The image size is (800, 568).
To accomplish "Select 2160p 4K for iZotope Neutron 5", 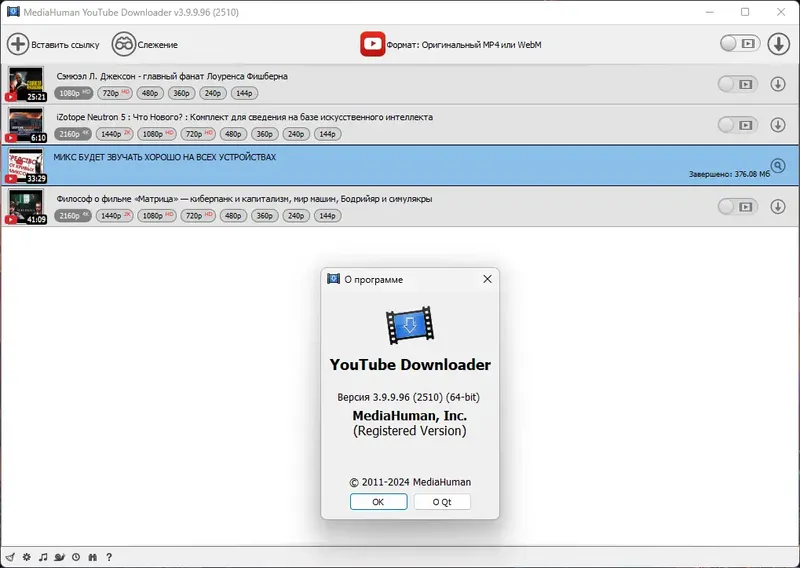I will click(73, 134).
